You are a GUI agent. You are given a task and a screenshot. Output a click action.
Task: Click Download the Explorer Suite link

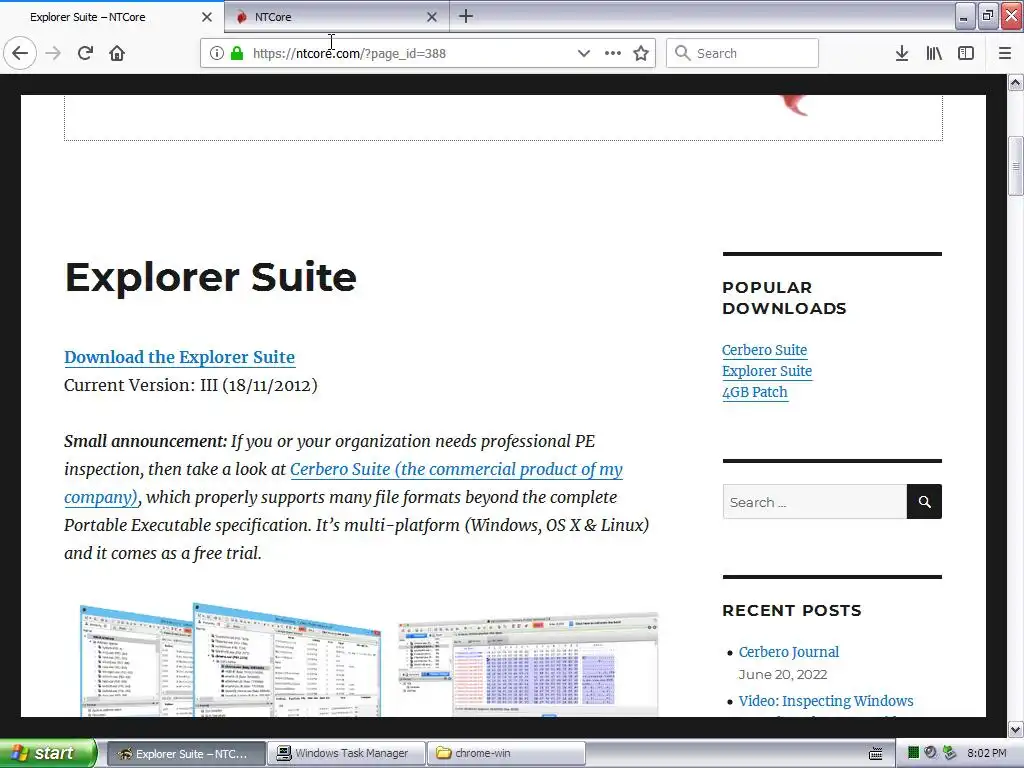click(180, 357)
